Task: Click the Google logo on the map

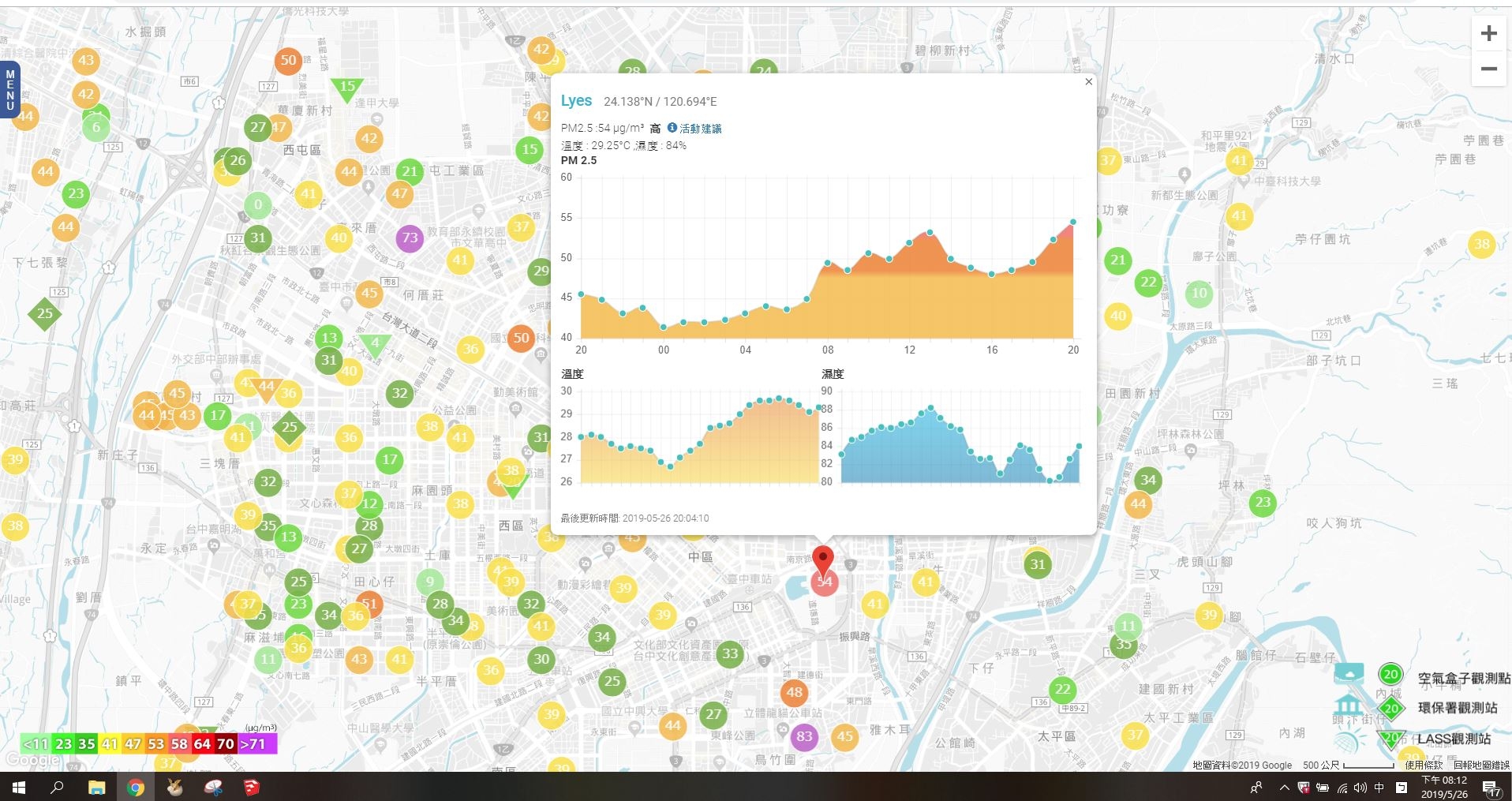Action: coord(32,760)
